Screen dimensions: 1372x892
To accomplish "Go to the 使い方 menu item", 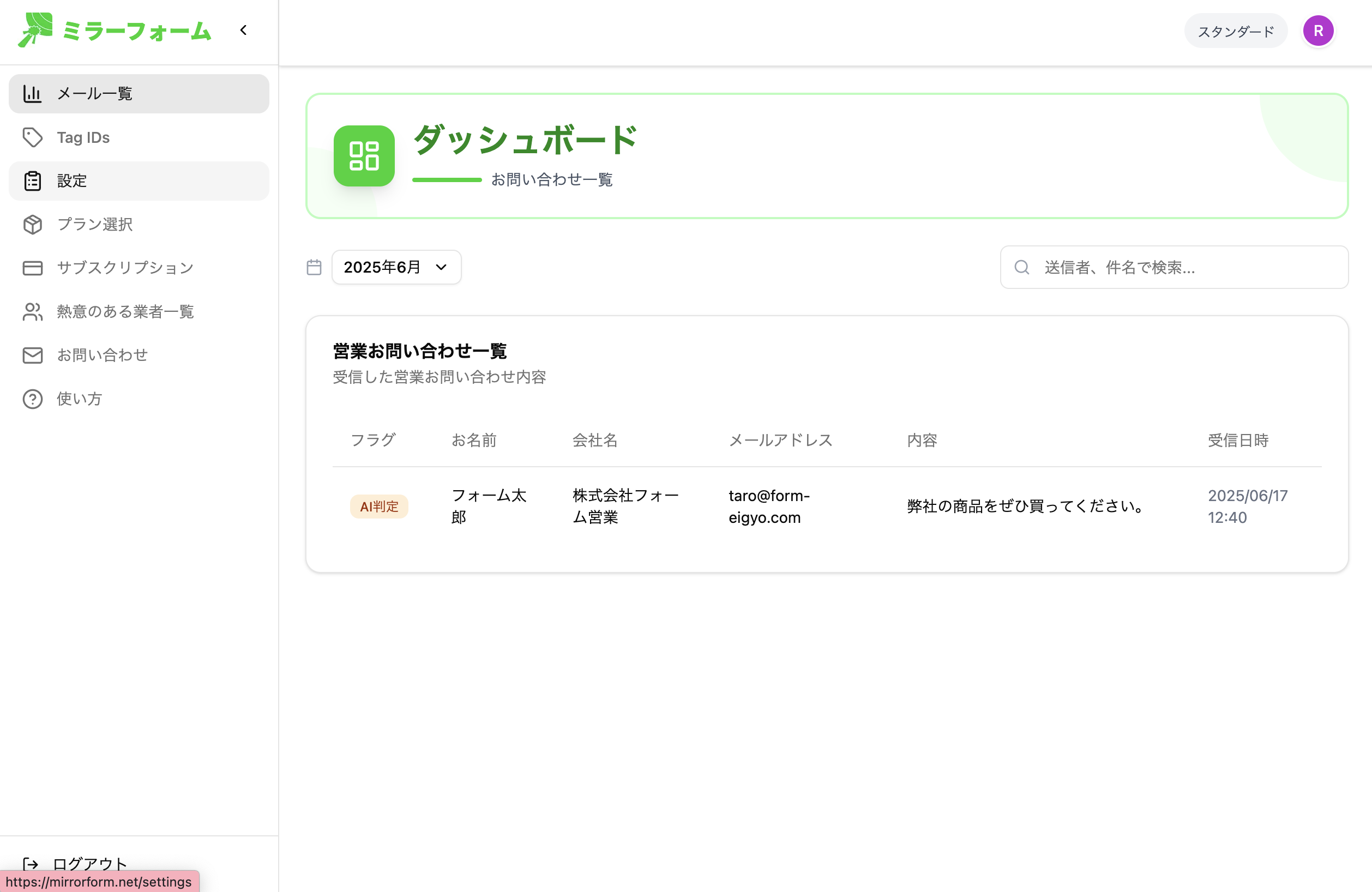I will click(79, 399).
